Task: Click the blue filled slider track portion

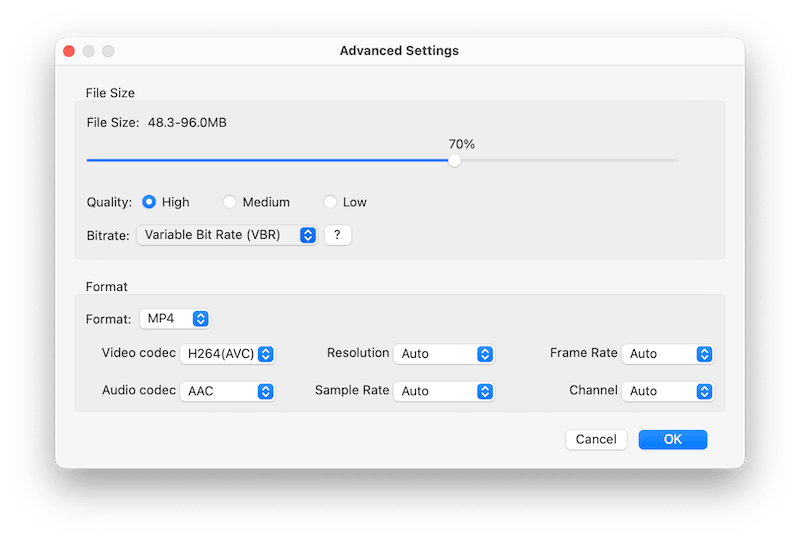Action: click(x=270, y=160)
